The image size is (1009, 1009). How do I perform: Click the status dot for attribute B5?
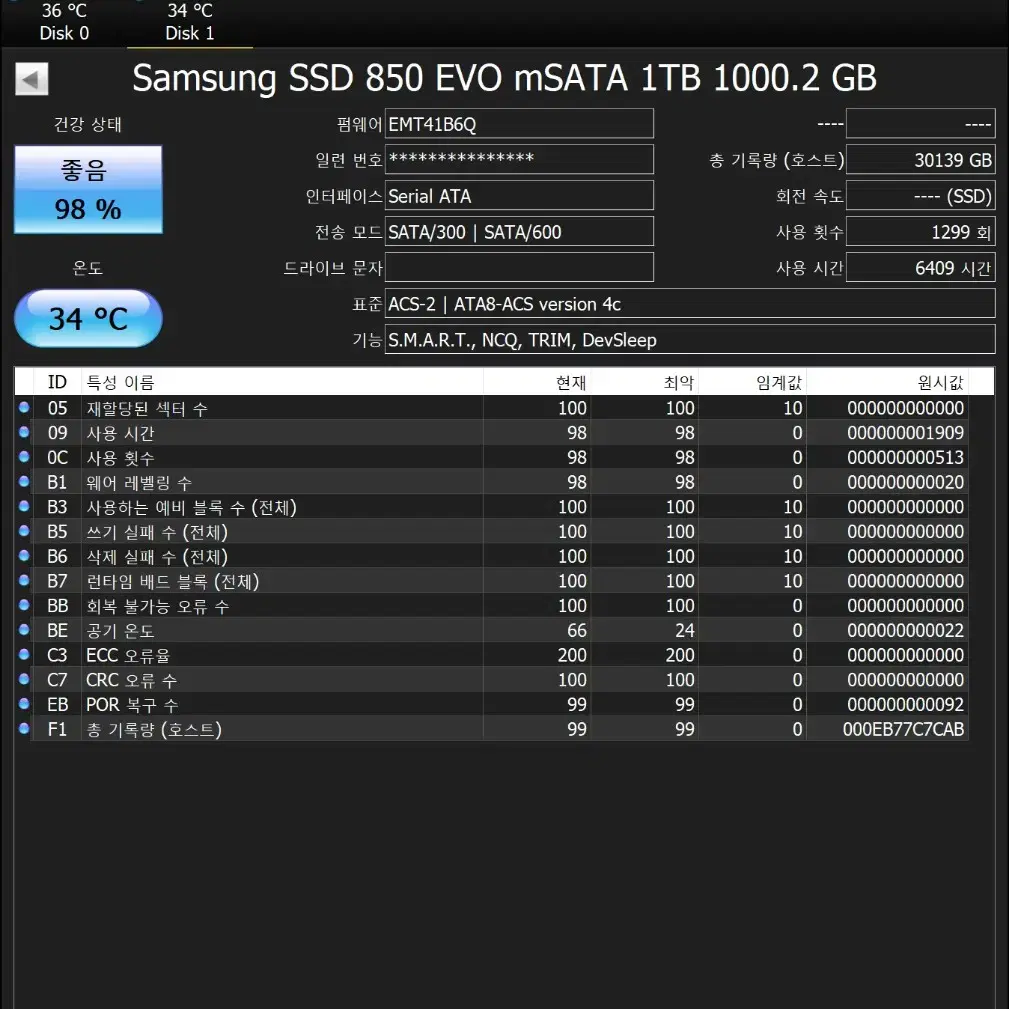24,530
